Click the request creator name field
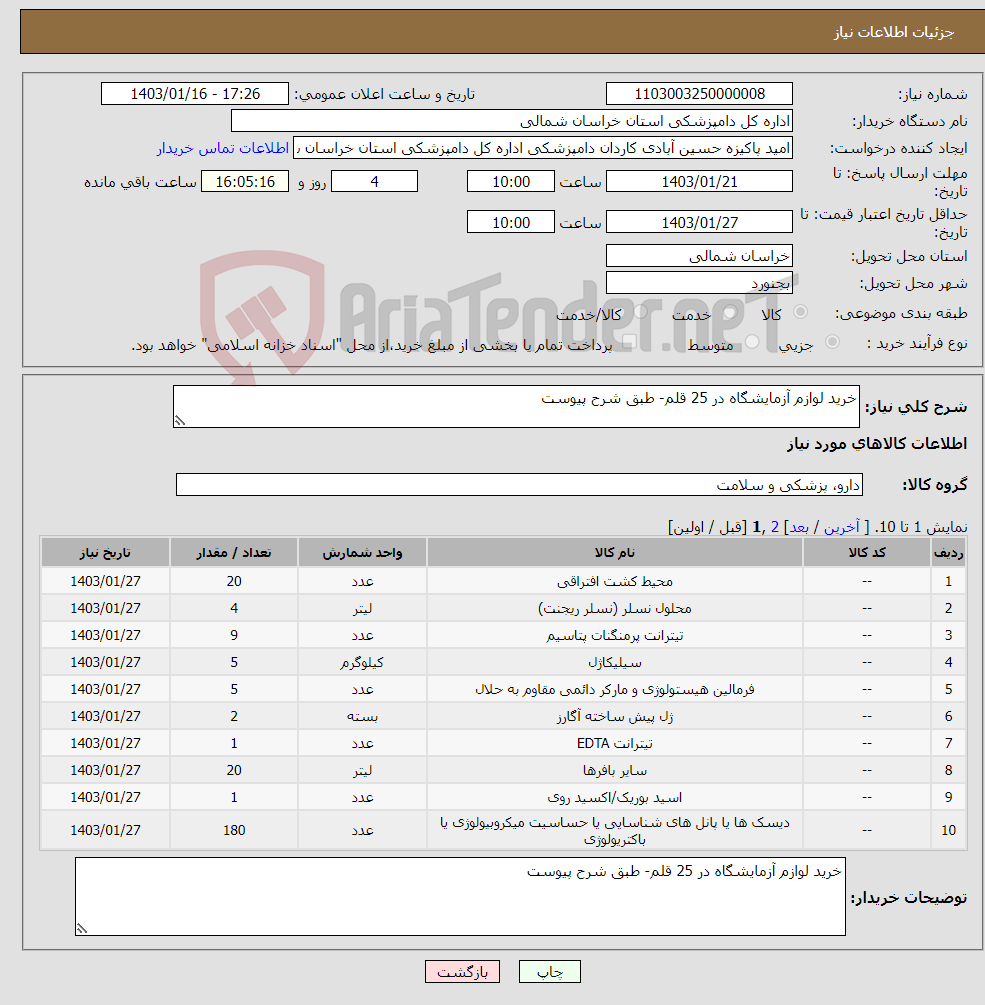 [x=543, y=148]
